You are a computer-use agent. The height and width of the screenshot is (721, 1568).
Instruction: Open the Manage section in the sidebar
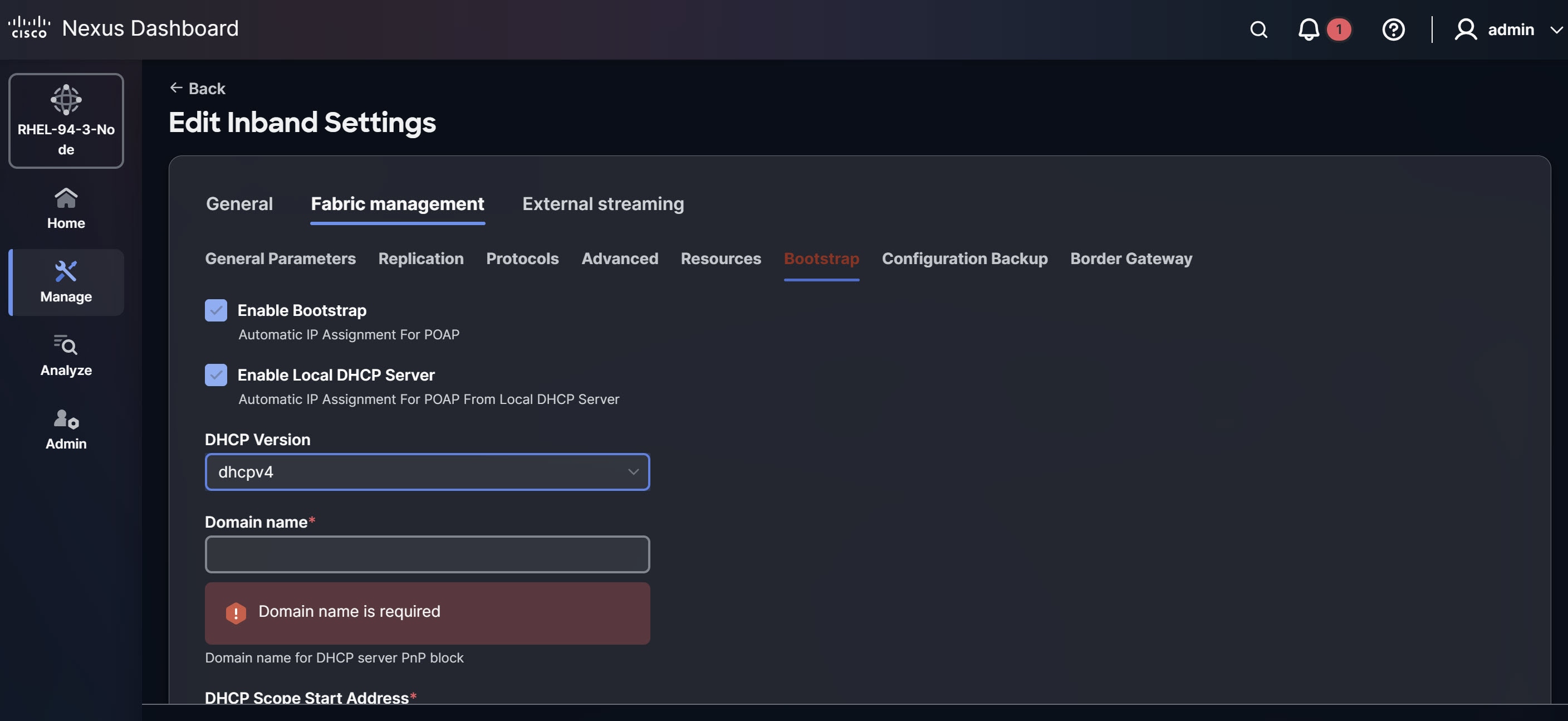click(65, 282)
